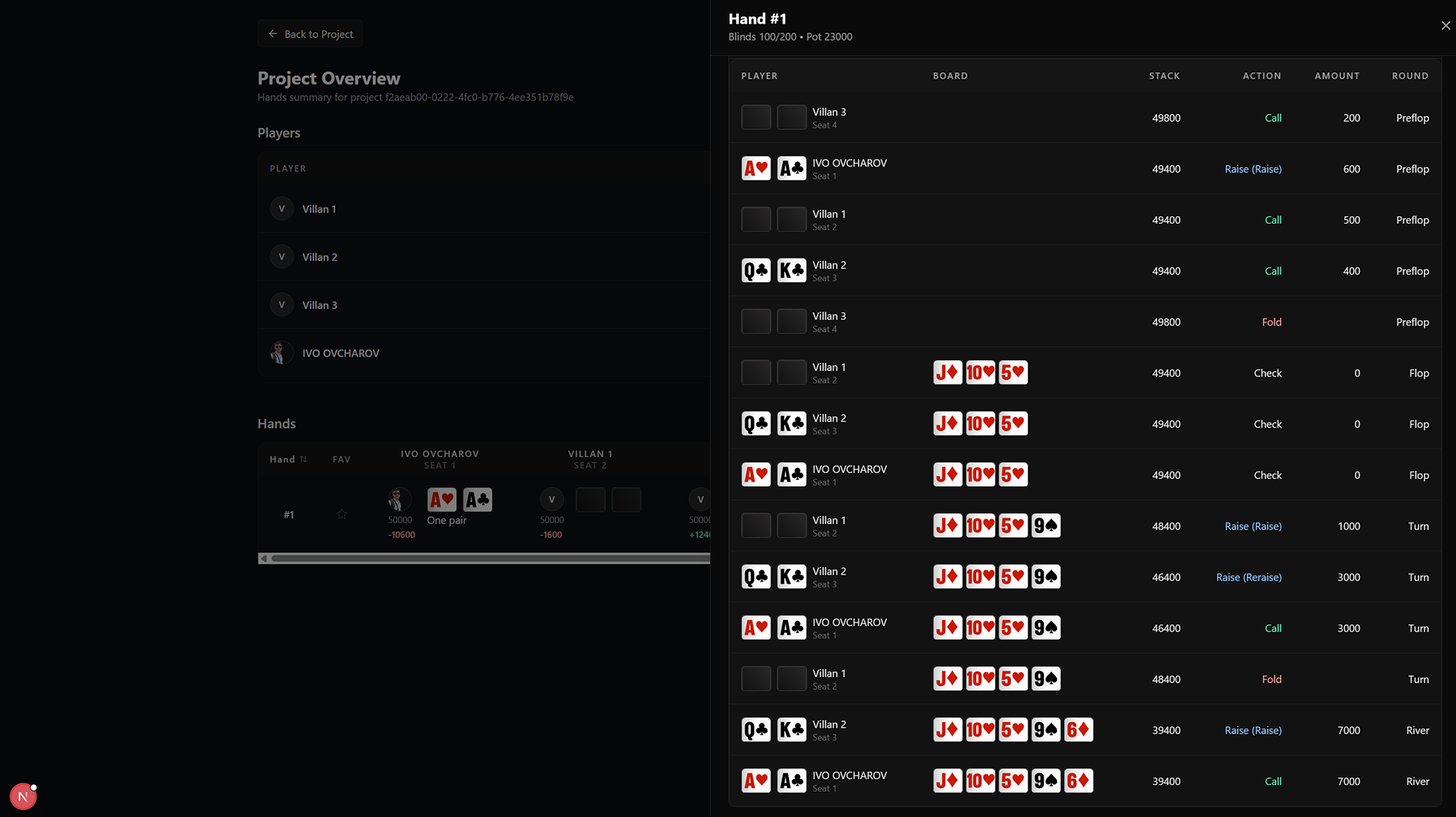The height and width of the screenshot is (817, 1456).
Task: Click the Raise (Reraise) action for Villan 2
Action: (1248, 577)
